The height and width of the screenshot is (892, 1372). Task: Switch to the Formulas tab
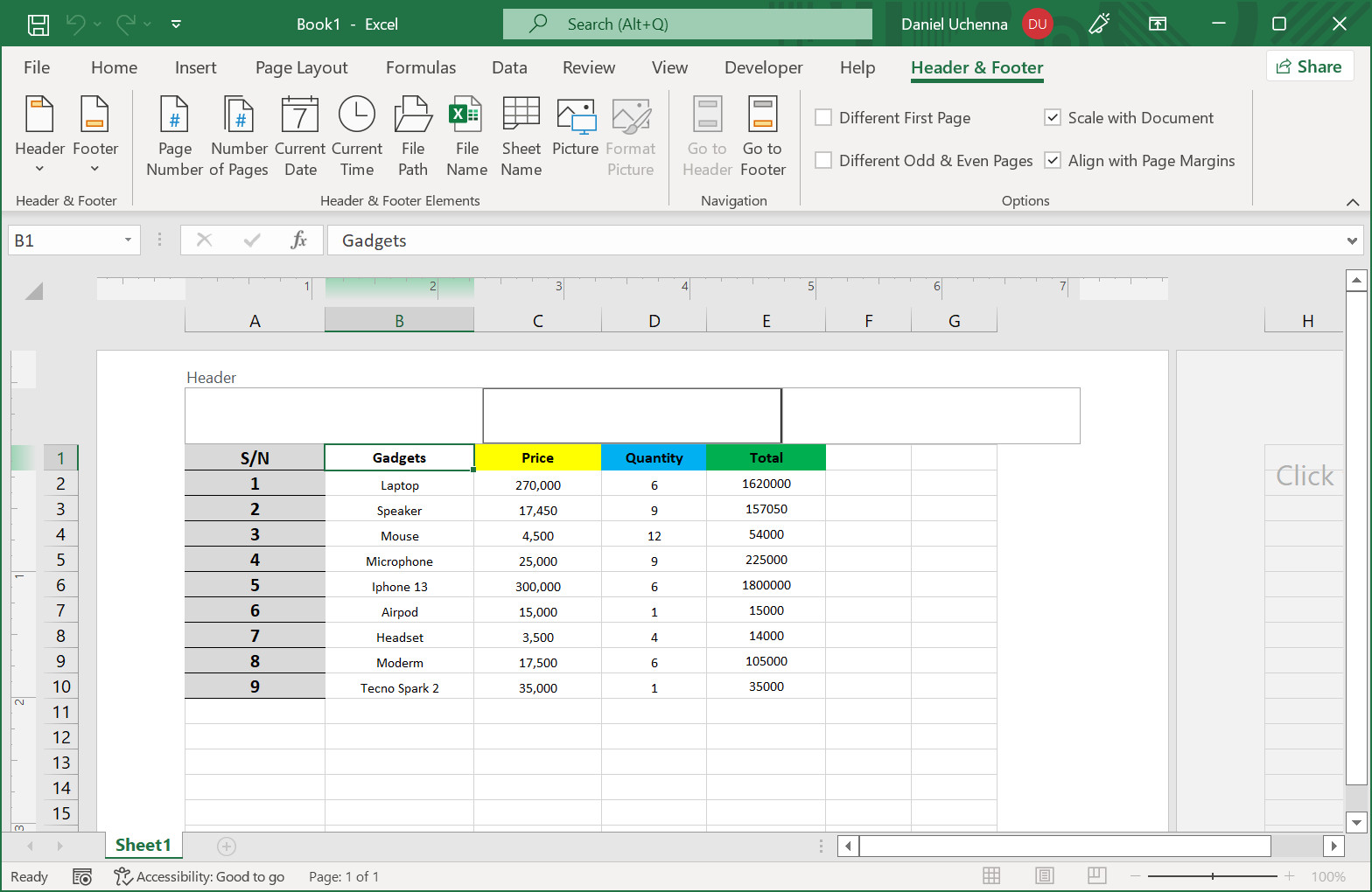[x=420, y=67]
